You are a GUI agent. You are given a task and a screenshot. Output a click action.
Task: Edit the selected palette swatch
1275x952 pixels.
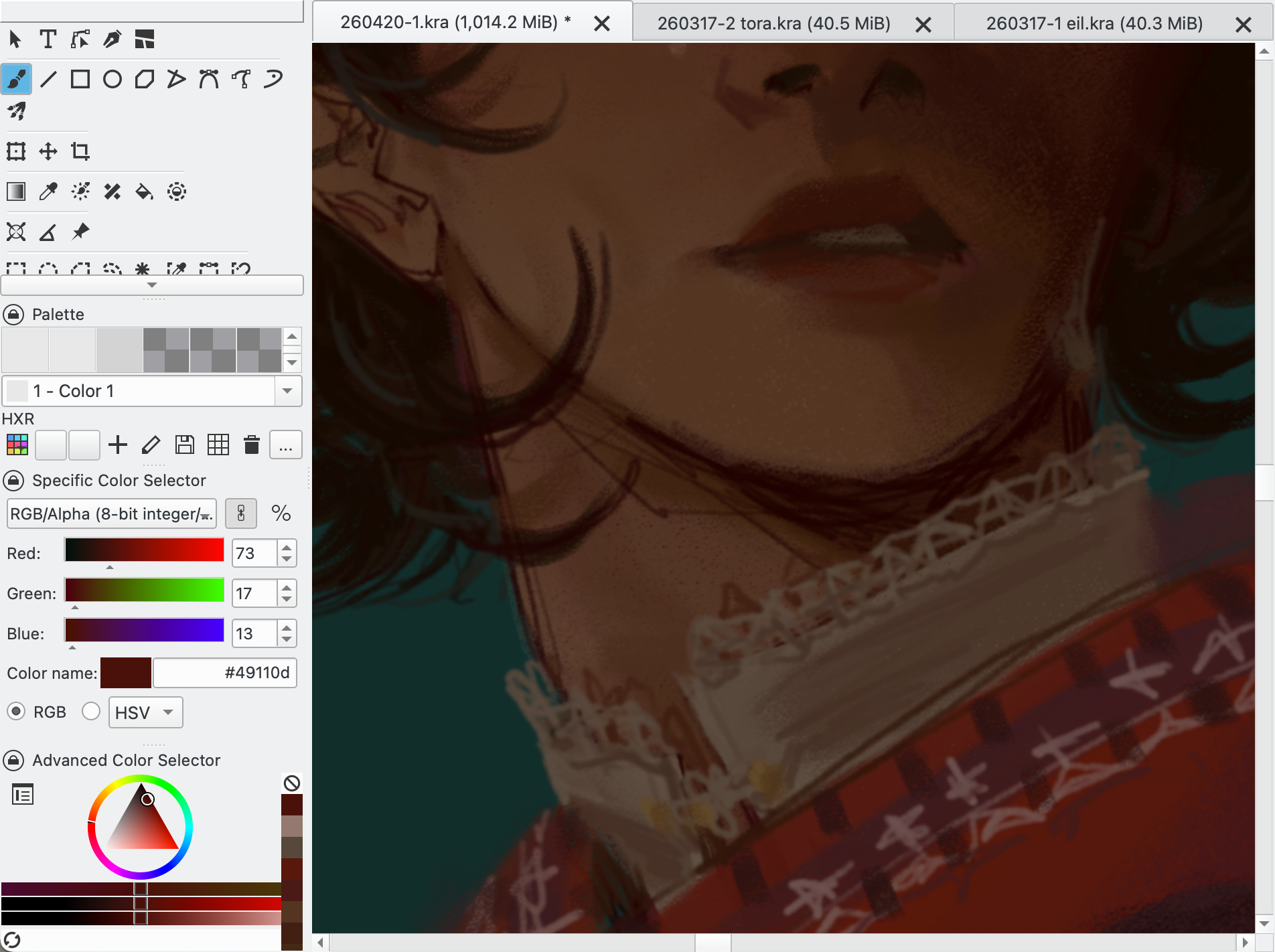(151, 445)
